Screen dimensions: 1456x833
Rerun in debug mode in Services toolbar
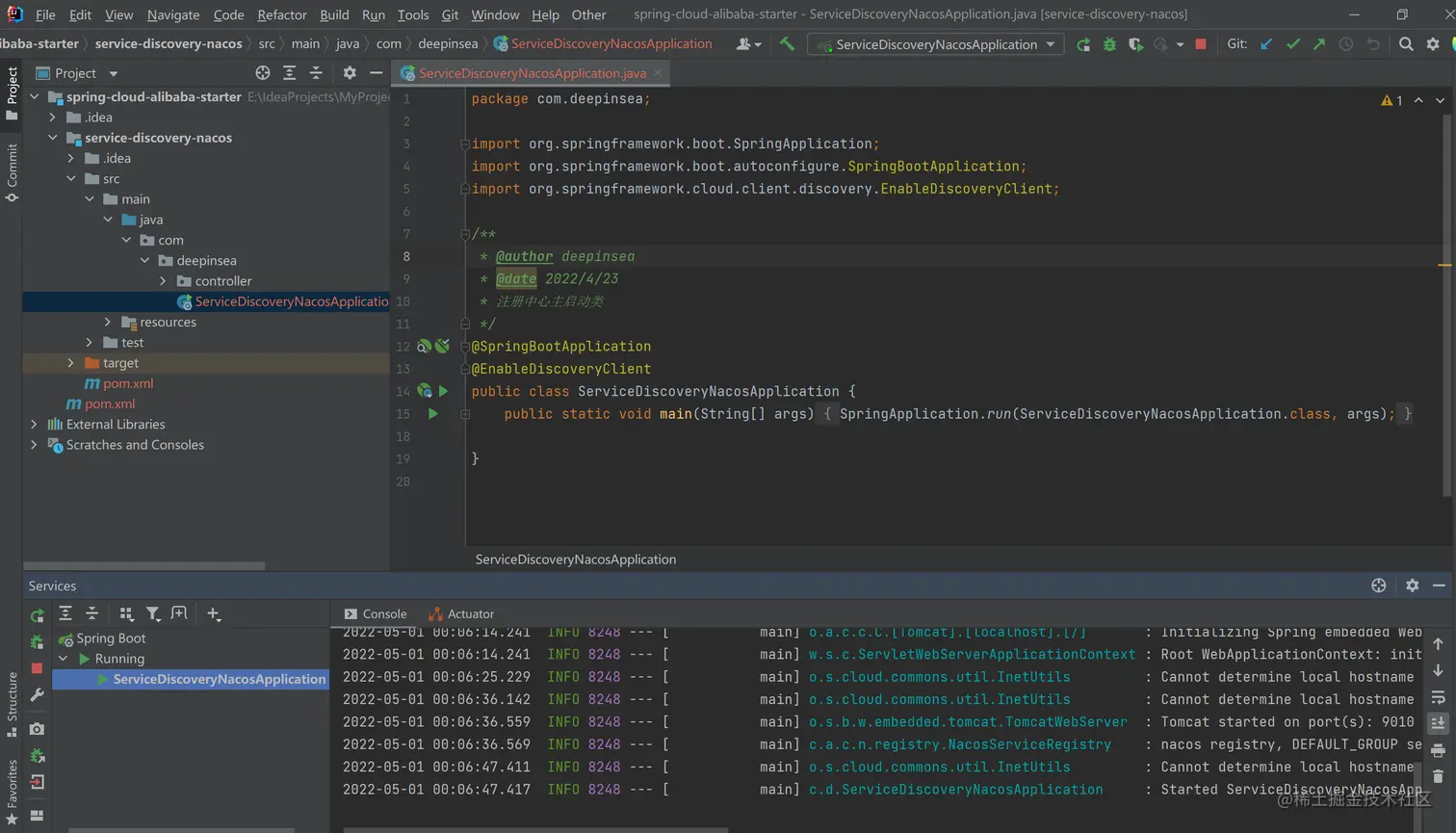37,641
